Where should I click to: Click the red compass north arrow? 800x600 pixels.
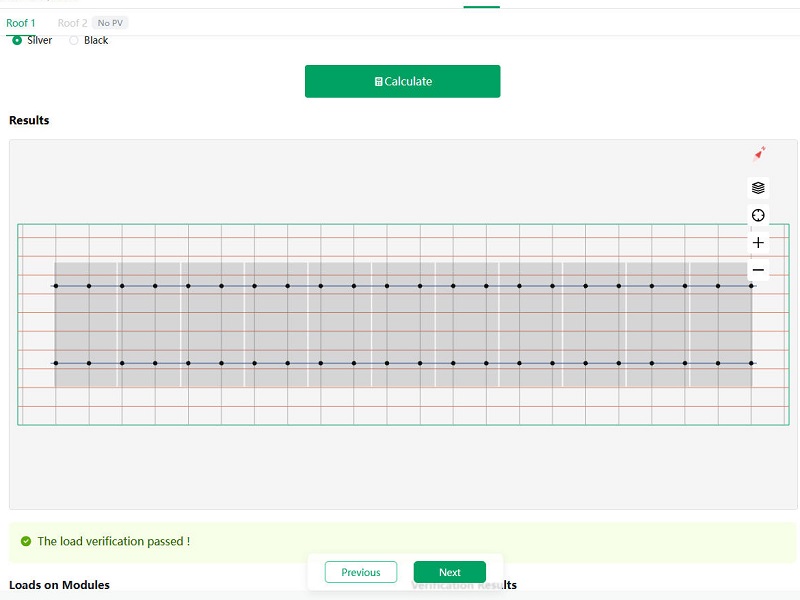pos(759,154)
